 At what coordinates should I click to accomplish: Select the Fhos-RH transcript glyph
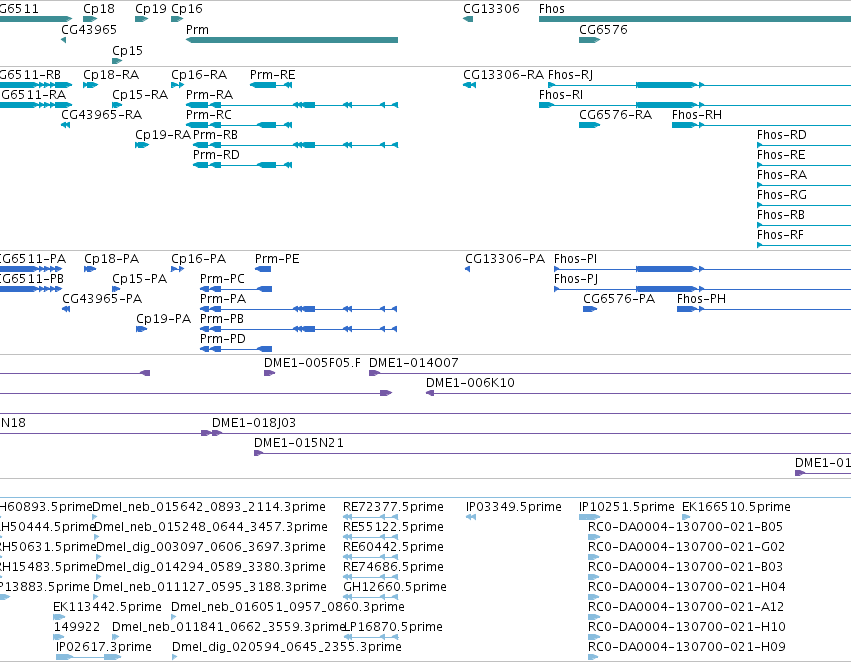coord(761,125)
